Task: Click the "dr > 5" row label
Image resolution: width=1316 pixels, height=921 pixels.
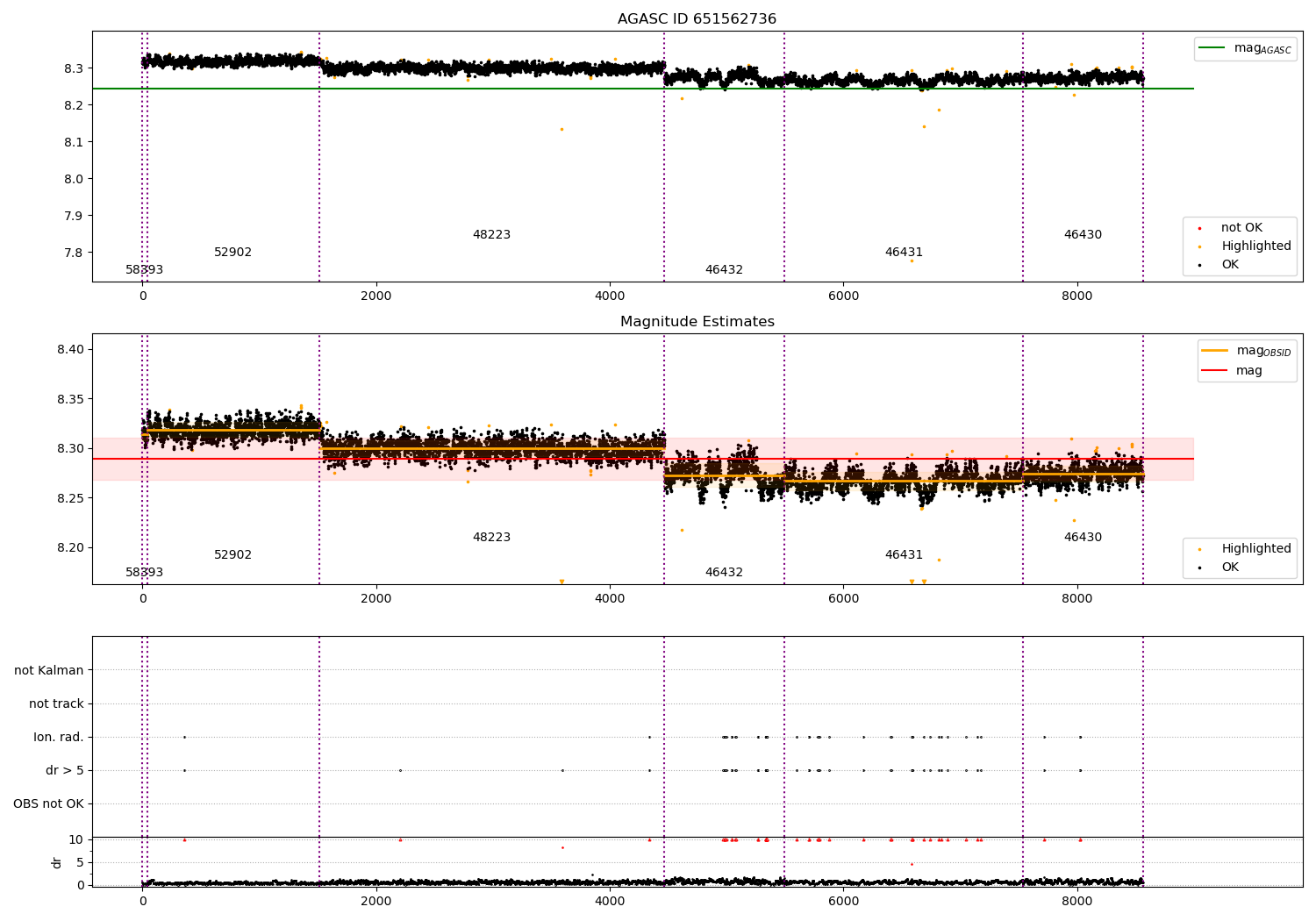Action: click(65, 771)
